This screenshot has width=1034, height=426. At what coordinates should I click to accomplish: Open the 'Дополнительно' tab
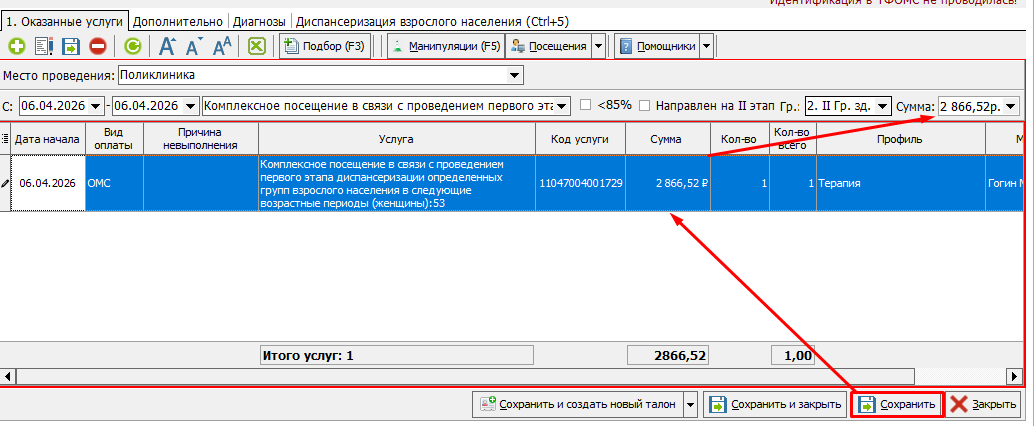coord(178,21)
